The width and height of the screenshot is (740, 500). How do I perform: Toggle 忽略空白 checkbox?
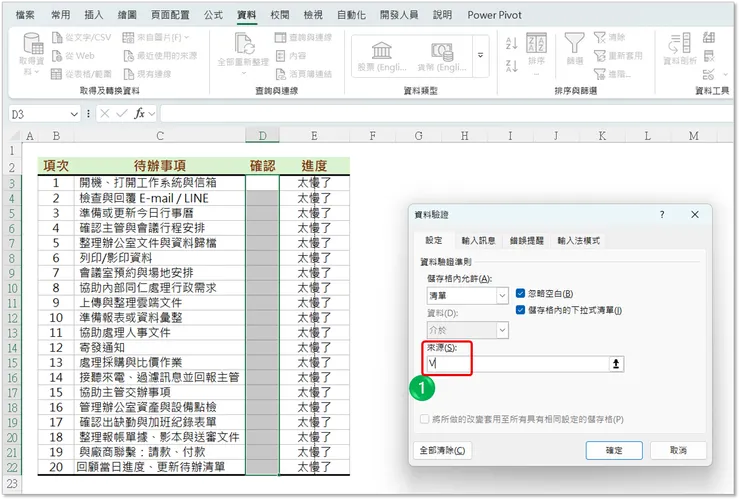(x=520, y=294)
